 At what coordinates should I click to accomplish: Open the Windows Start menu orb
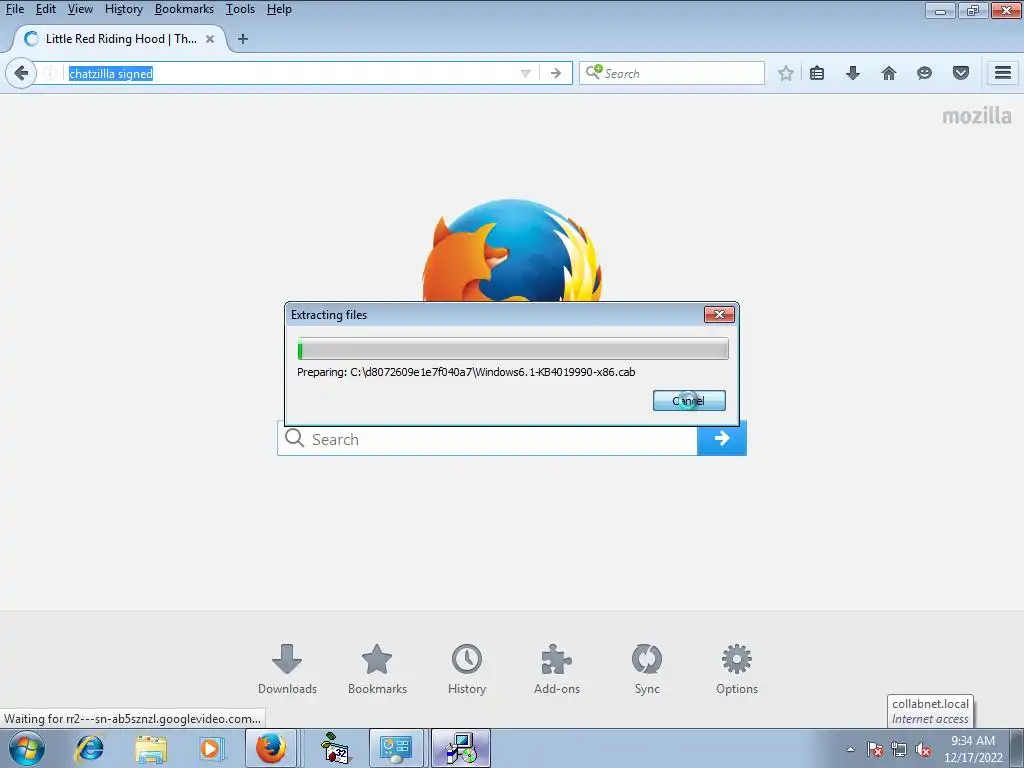point(27,748)
